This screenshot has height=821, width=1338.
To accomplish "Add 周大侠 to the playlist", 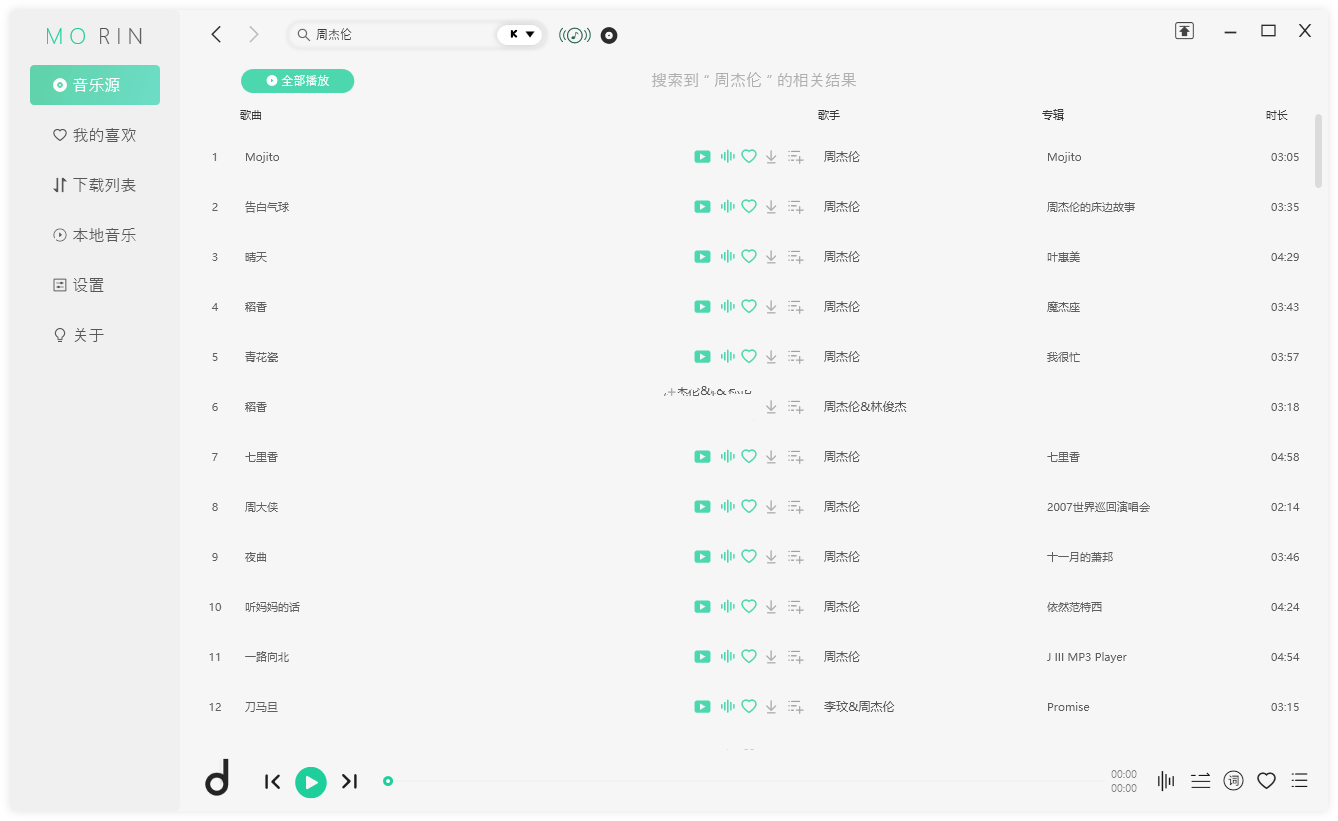I will [x=796, y=507].
